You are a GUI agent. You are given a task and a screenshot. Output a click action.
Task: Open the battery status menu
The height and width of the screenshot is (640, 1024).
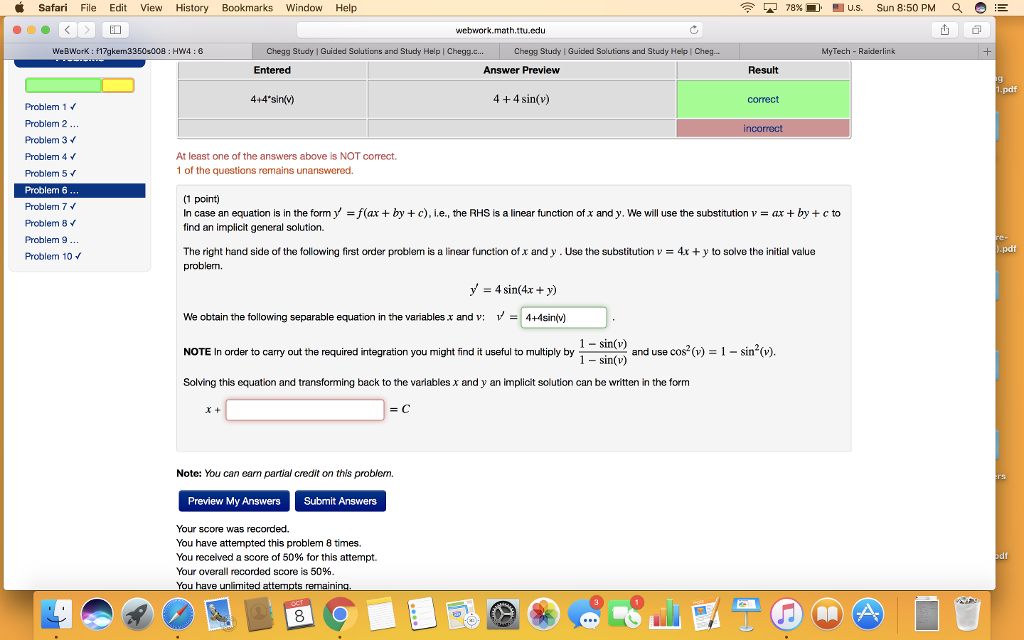click(803, 8)
